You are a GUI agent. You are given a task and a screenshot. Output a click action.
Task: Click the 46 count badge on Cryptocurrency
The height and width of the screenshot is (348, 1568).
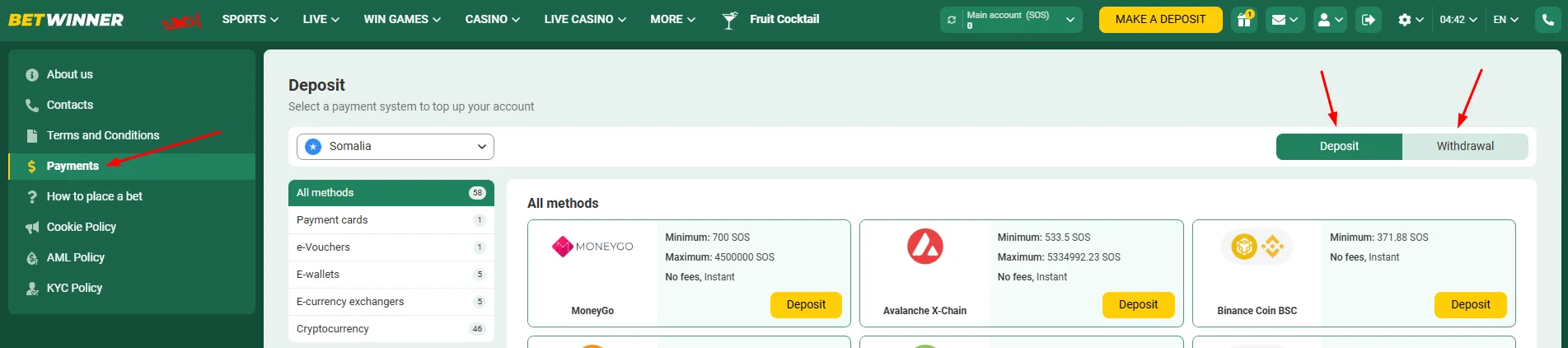tap(477, 329)
